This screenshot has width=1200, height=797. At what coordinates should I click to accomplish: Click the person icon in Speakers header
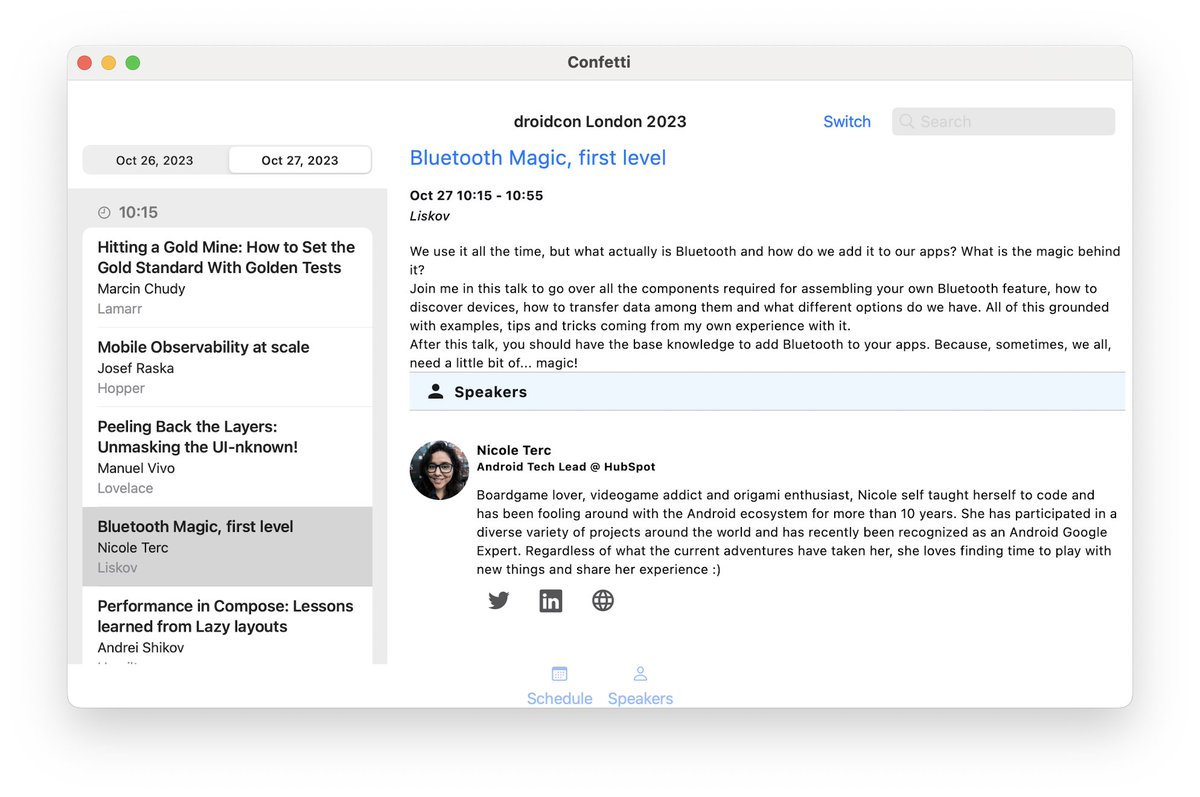pyautogui.click(x=435, y=392)
